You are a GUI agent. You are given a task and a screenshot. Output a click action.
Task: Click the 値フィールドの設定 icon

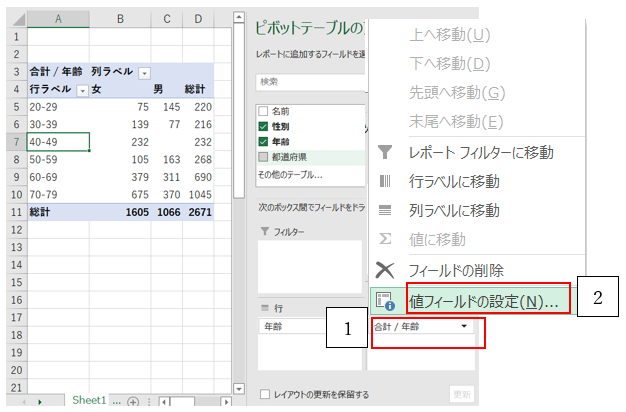coord(385,299)
